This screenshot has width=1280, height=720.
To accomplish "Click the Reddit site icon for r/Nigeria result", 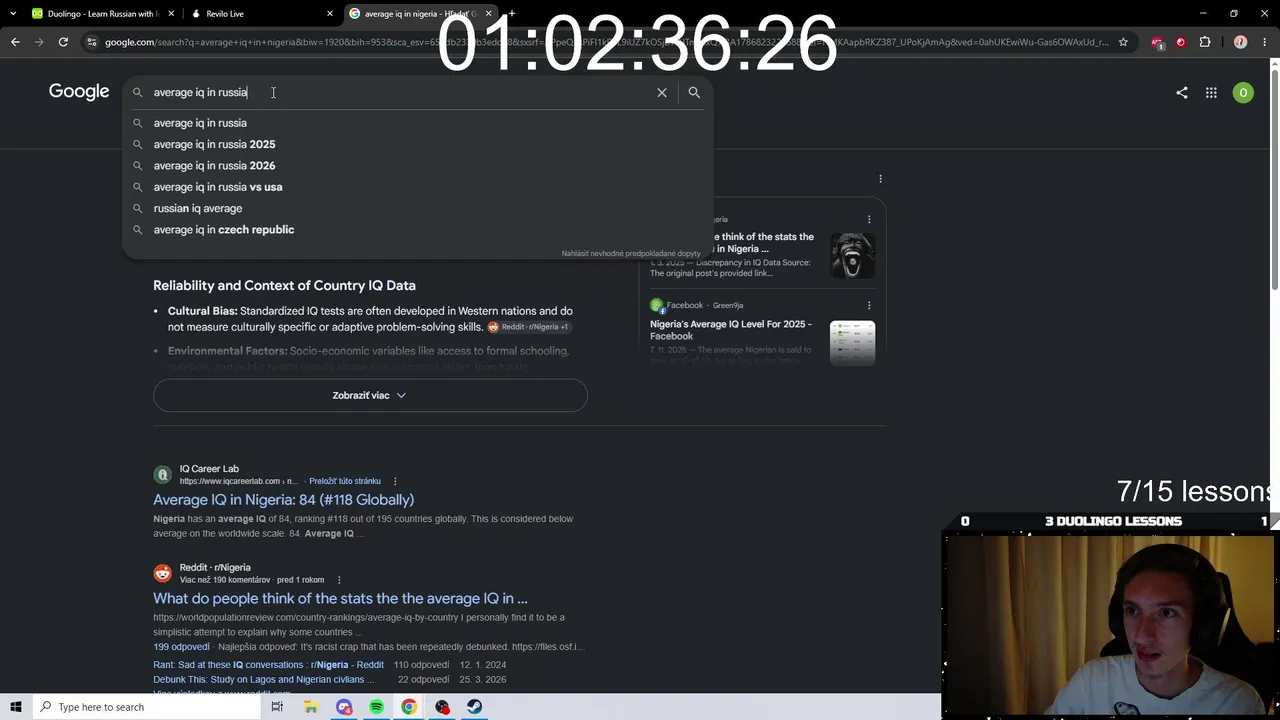I will point(162,574).
